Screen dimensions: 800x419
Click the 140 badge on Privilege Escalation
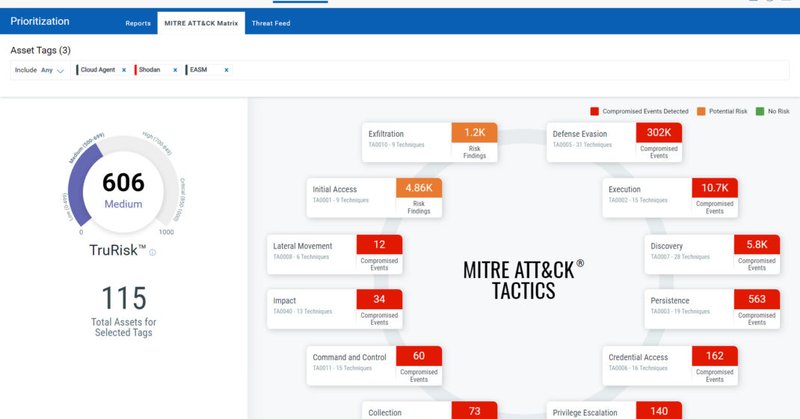tap(659, 411)
